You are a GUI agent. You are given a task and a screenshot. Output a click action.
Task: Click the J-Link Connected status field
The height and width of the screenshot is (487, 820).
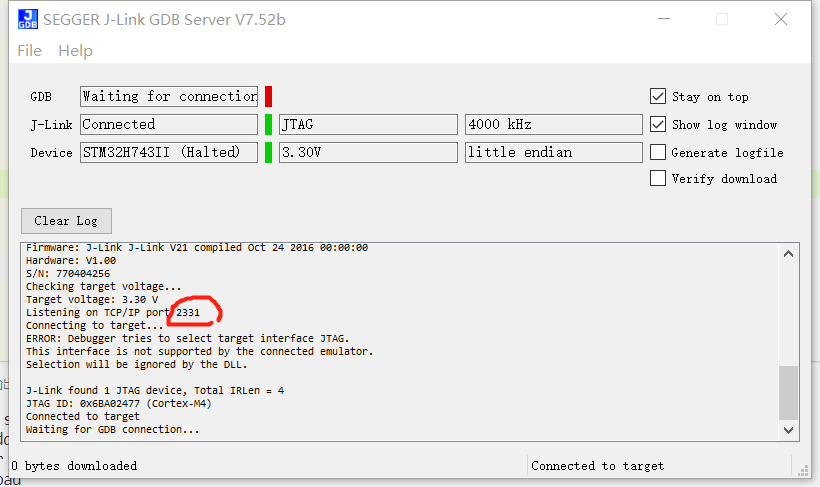(x=169, y=124)
